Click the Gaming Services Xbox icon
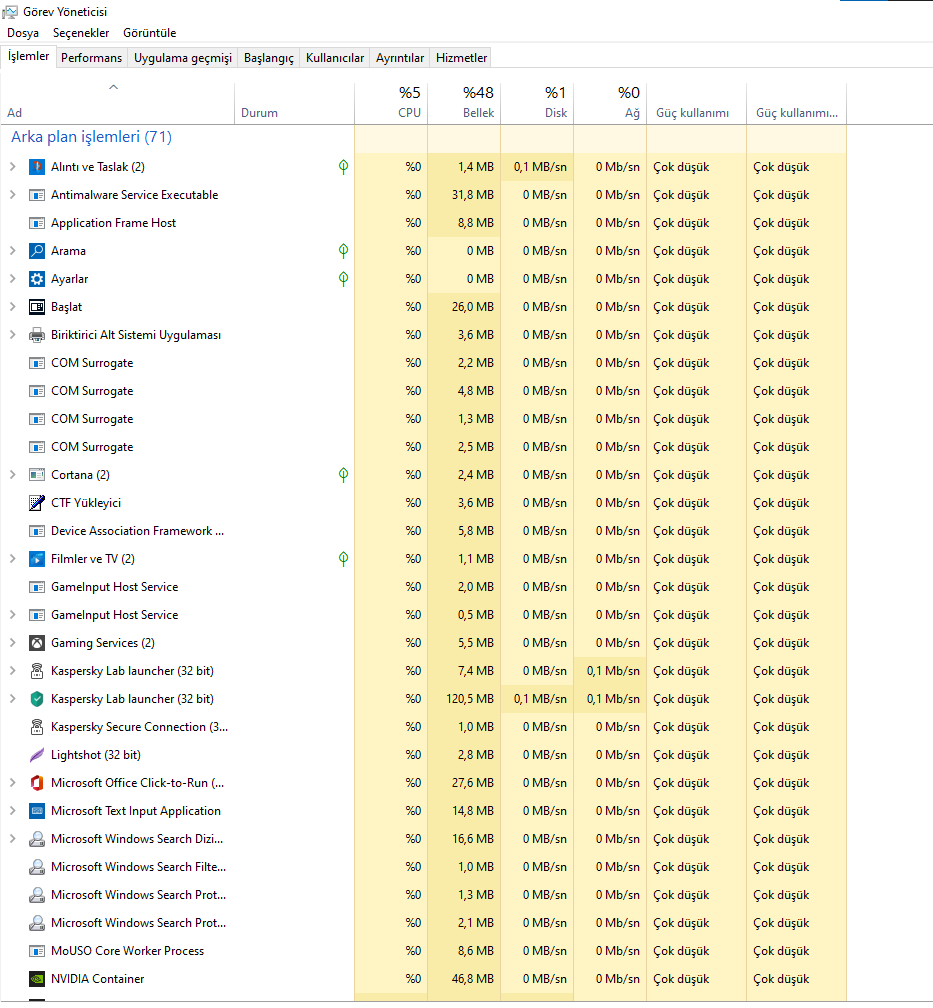Viewport: 933px width, 1008px height. (37, 643)
